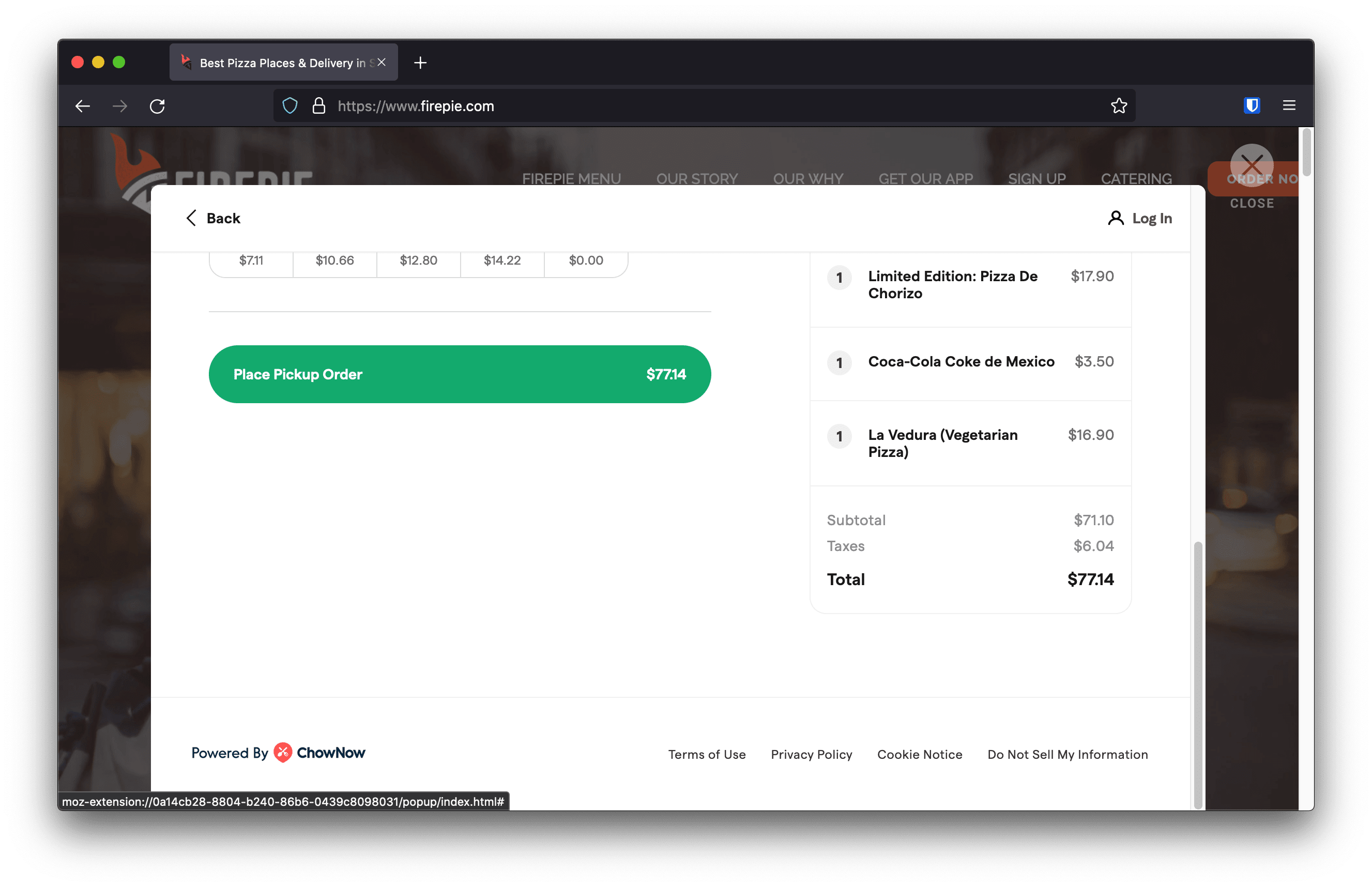Click the firepie.com address bar

pyautogui.click(x=704, y=106)
